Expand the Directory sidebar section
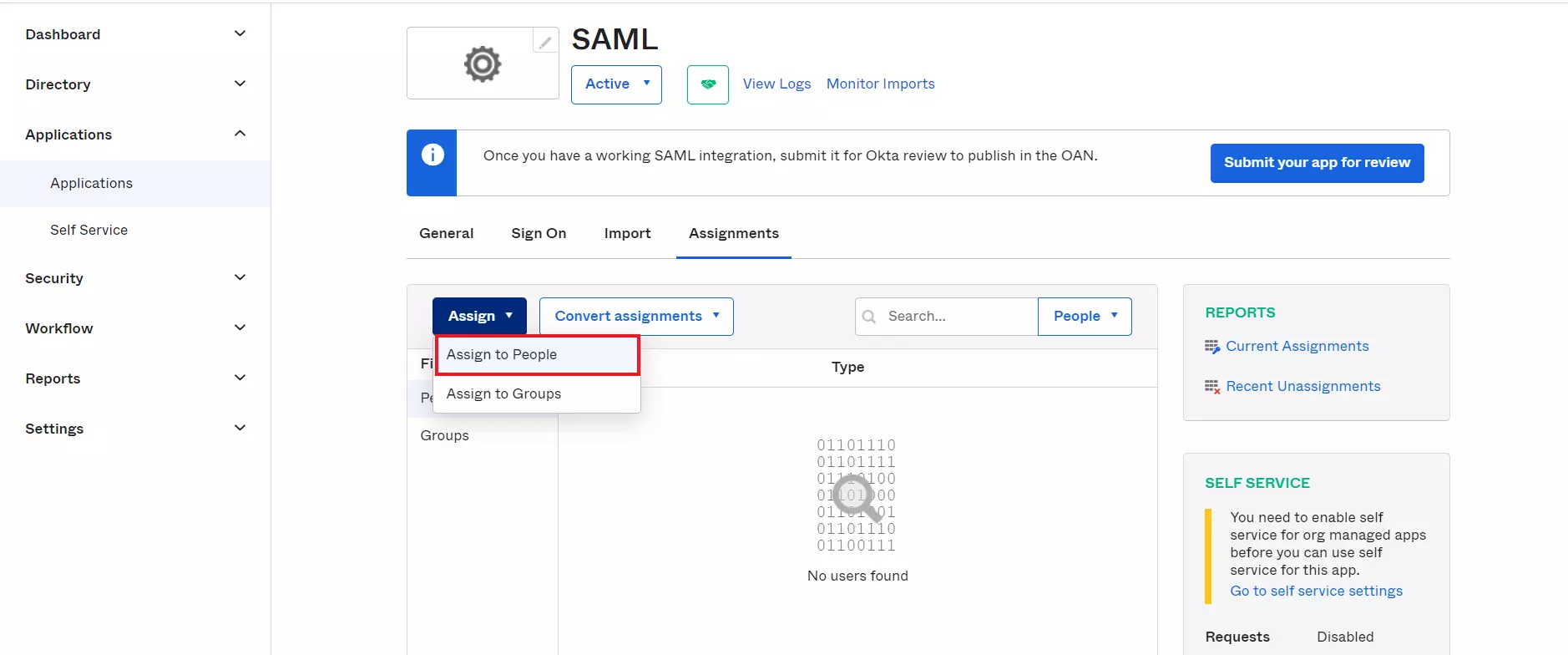Image resolution: width=1568 pixels, height=655 pixels. pyautogui.click(x=135, y=84)
